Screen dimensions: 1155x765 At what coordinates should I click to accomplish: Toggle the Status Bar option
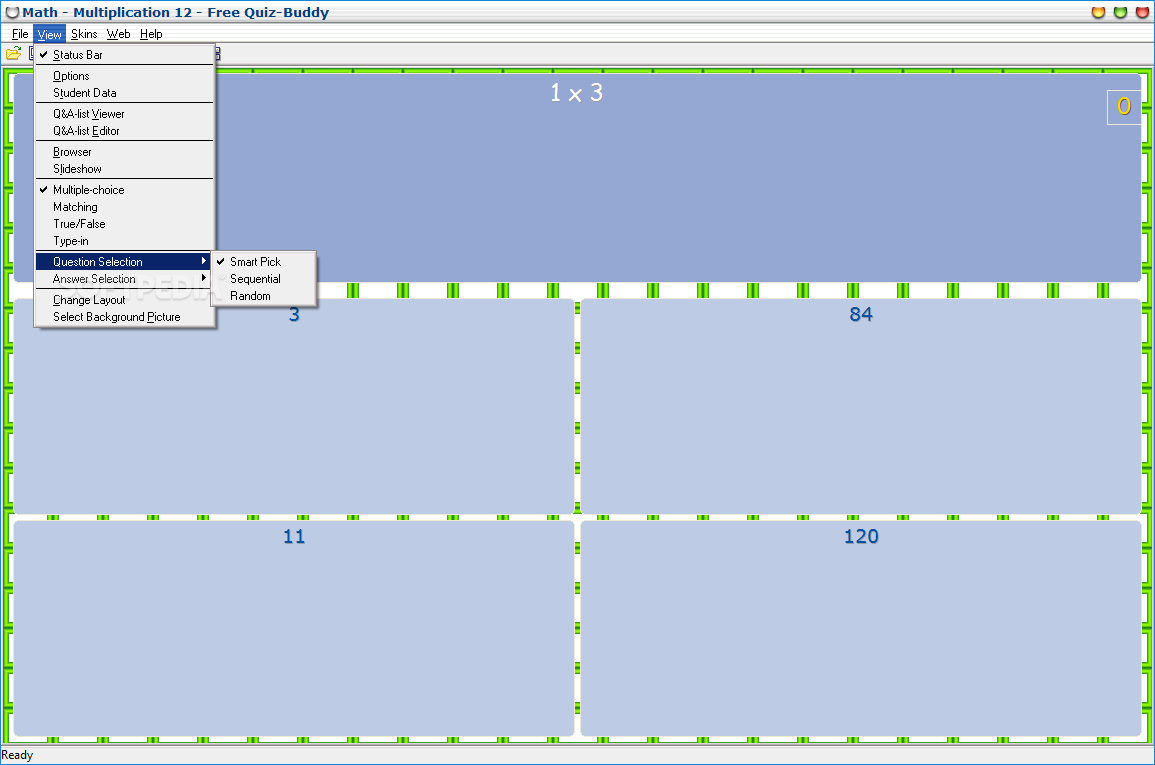coord(124,54)
